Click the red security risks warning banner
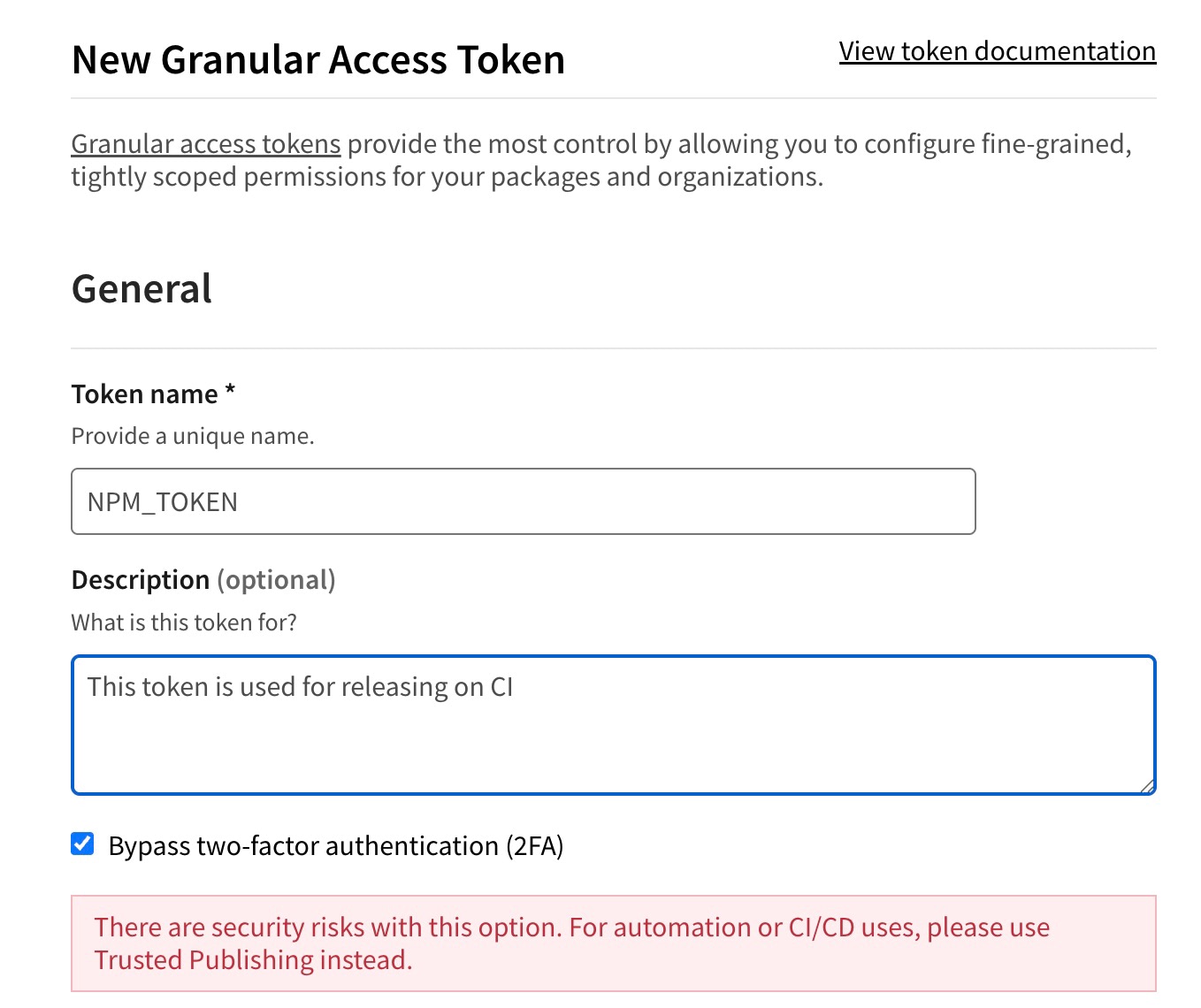This screenshot has height=1008, width=1201. 613,943
